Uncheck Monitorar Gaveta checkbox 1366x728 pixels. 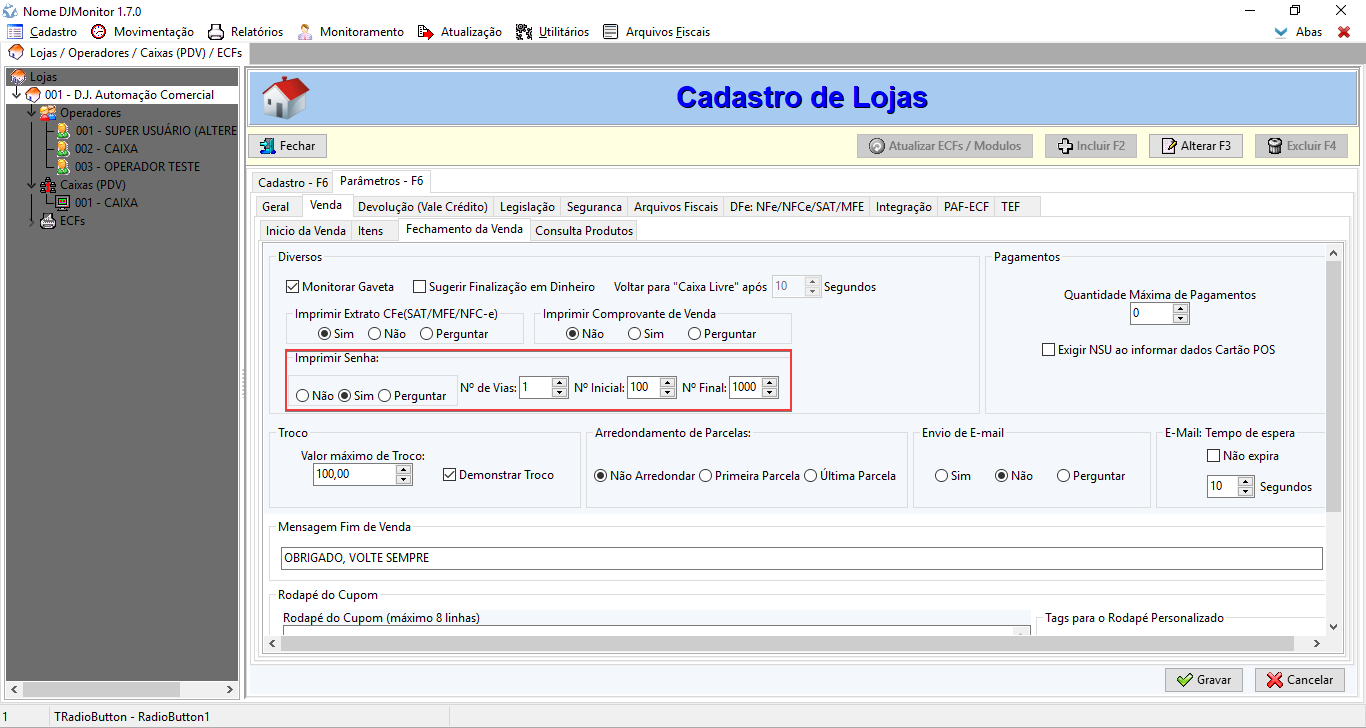click(293, 287)
